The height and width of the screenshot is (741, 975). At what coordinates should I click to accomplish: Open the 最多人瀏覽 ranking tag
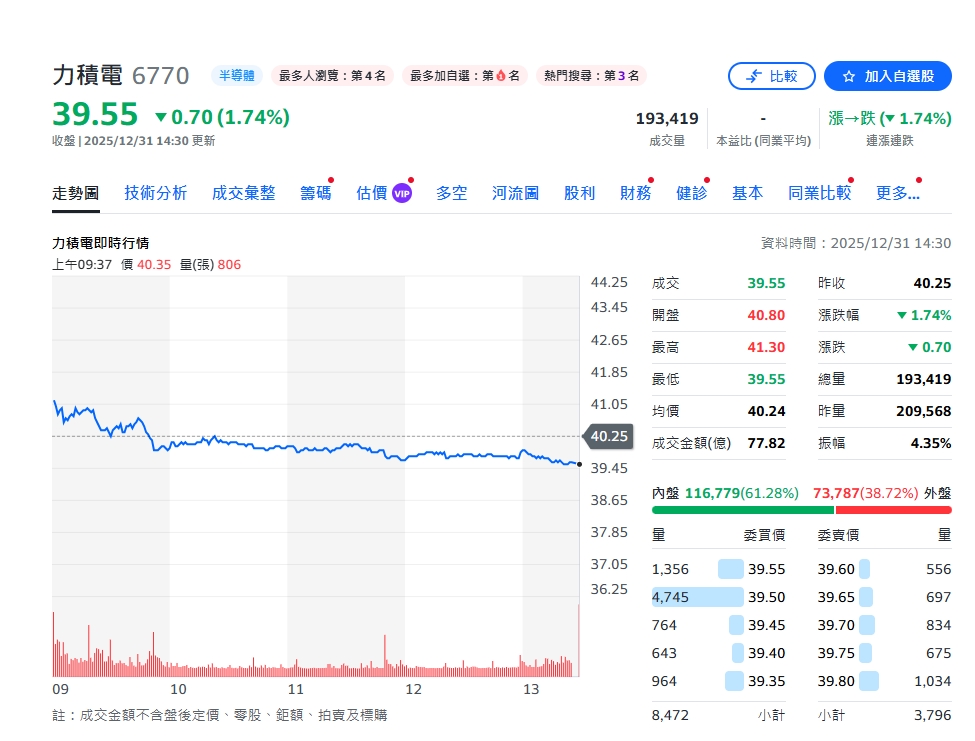(332, 75)
